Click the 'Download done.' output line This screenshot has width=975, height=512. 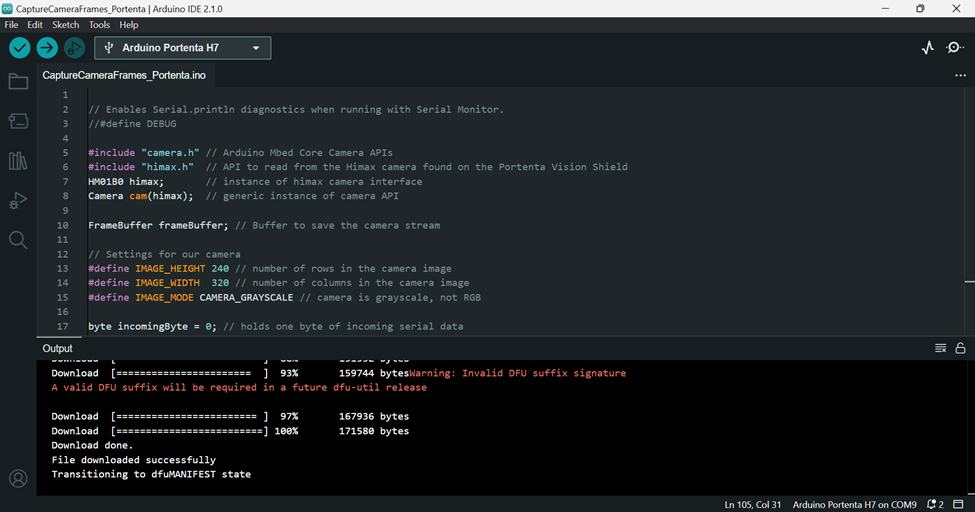coord(92,445)
